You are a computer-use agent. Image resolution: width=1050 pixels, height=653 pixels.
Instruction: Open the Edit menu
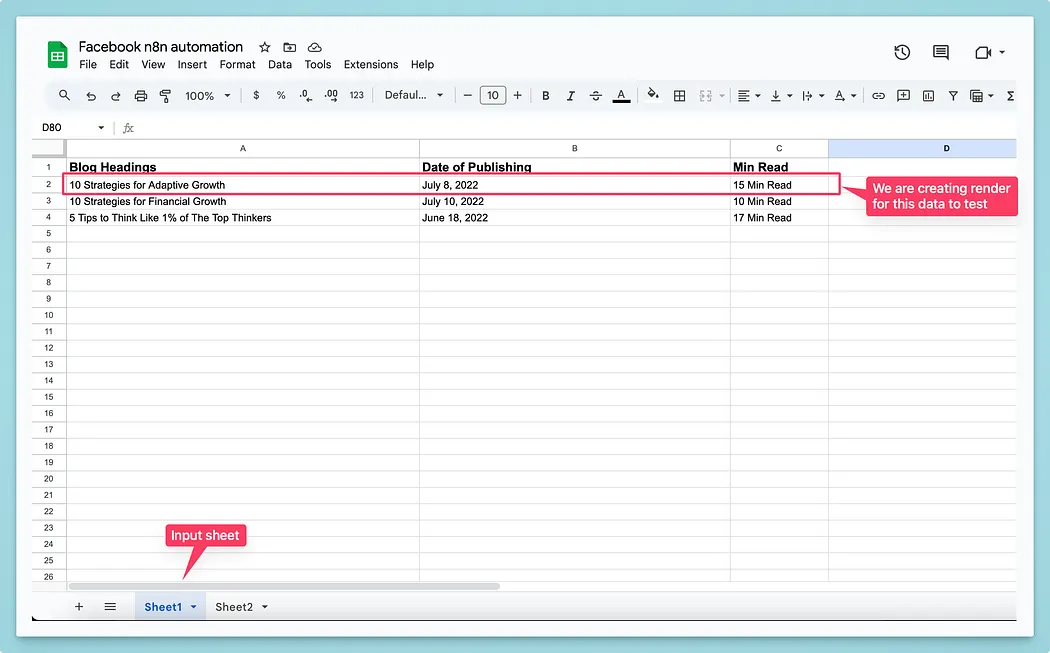[x=119, y=64]
